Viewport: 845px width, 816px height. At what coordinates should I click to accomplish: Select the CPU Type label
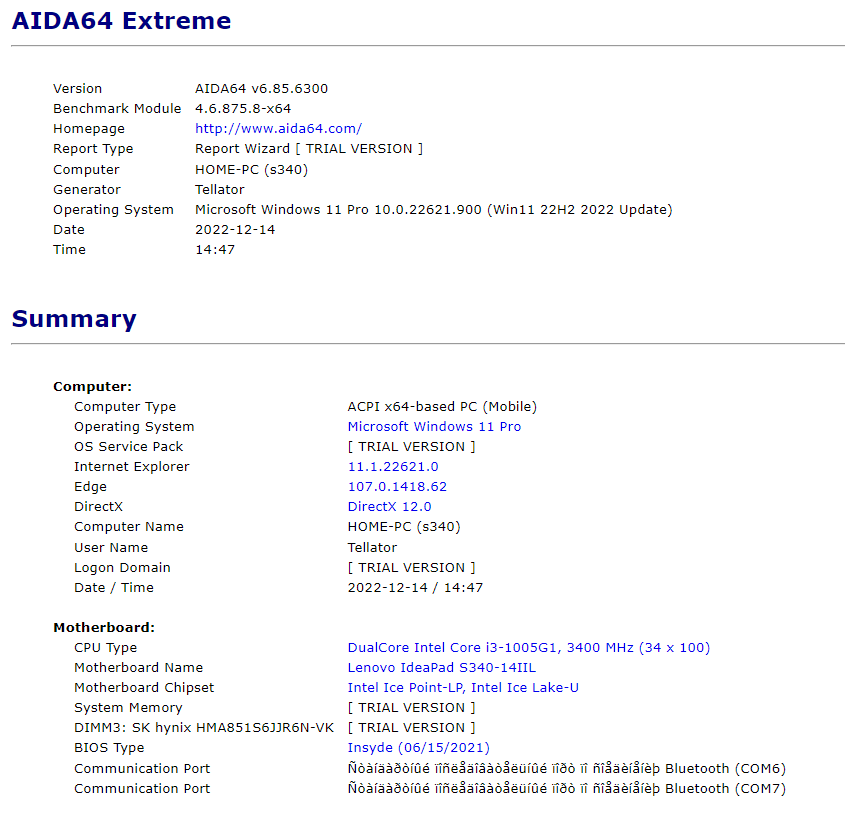106,647
